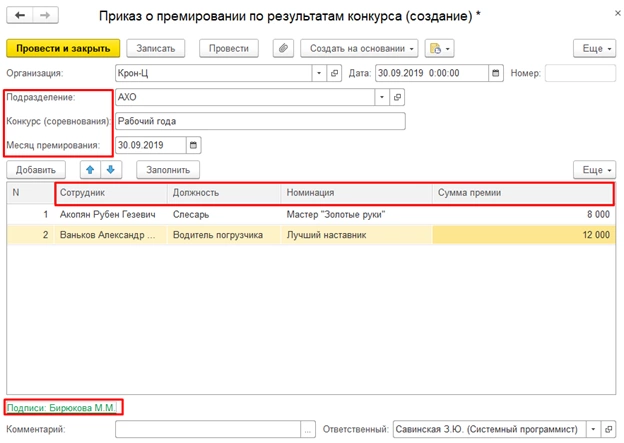624x443 pixels.
Task: Click the Ответственный field with Савинская З.Ю.
Action: pos(489,429)
